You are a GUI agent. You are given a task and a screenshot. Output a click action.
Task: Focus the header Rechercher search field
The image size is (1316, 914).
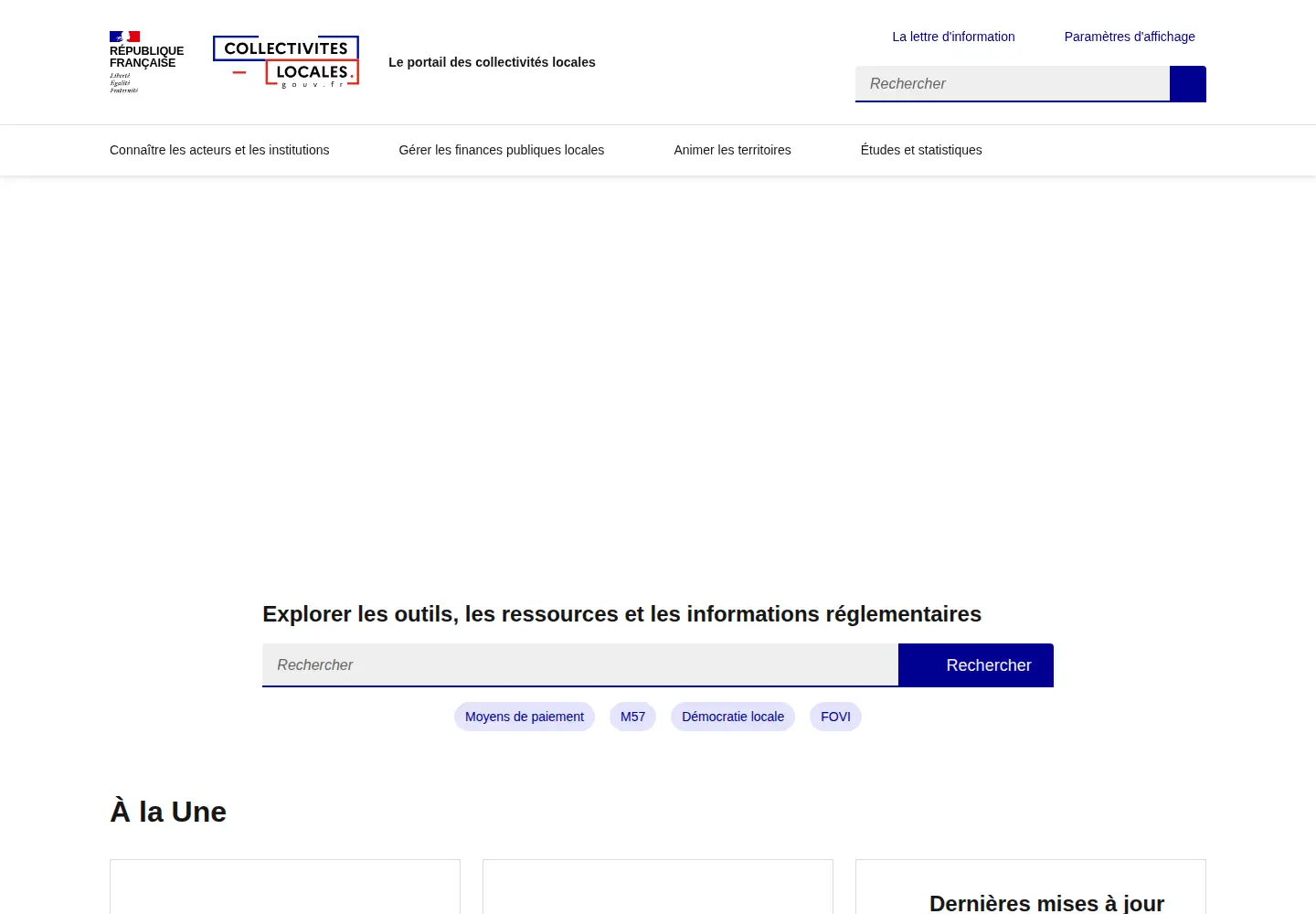(x=1013, y=84)
